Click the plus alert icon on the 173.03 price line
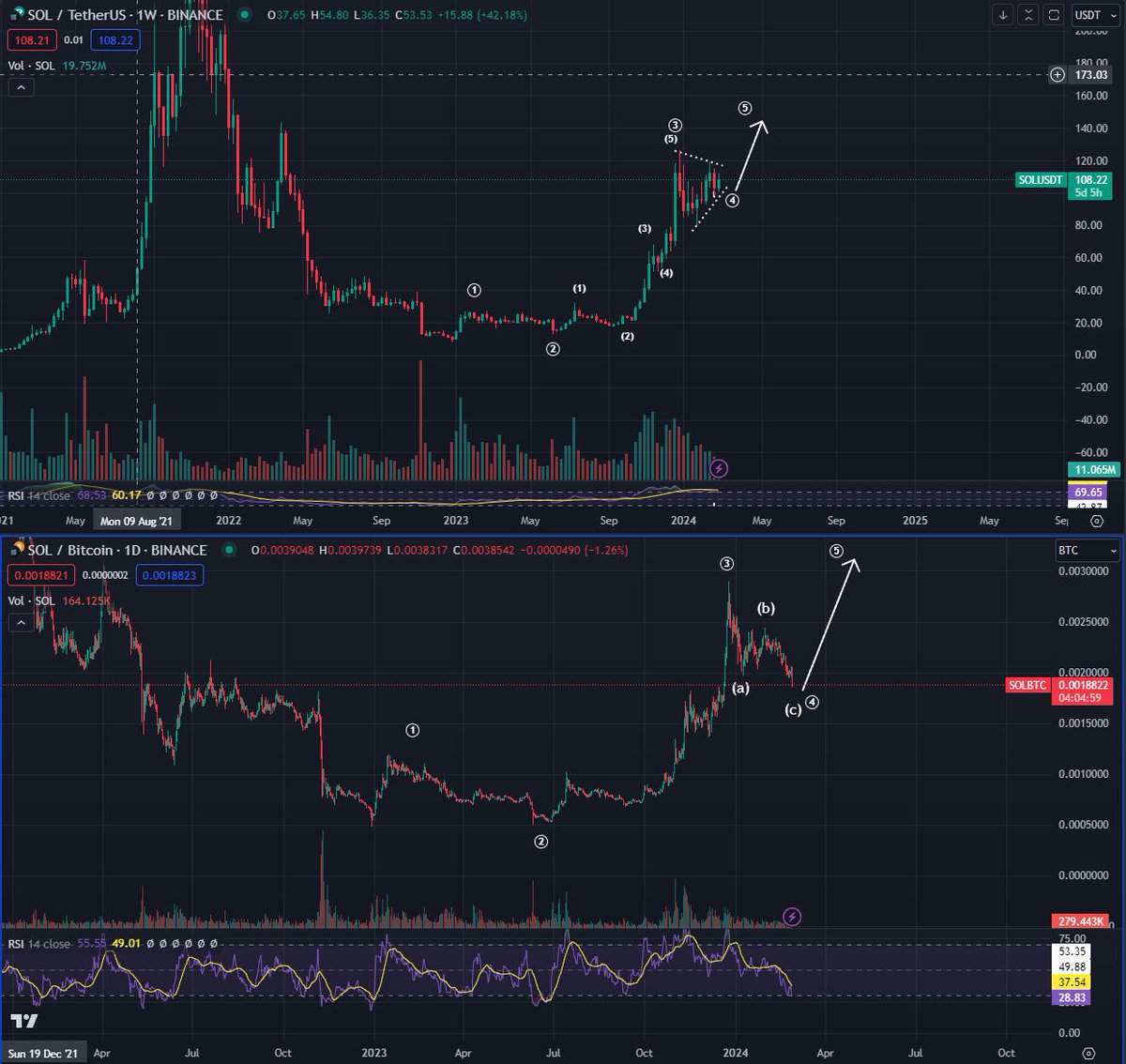1126x1064 pixels. click(1057, 74)
